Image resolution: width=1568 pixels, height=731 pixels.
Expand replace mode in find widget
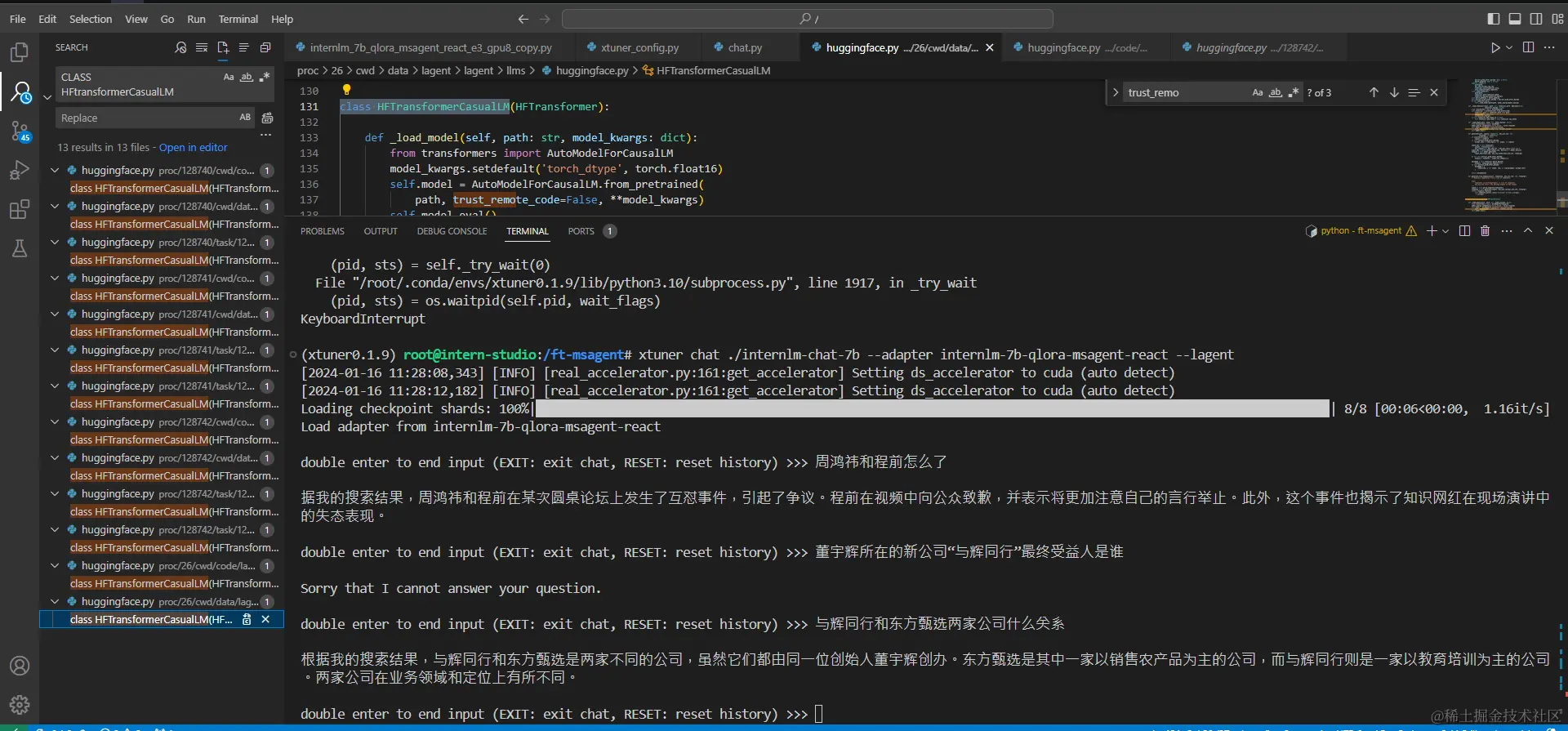point(1116,92)
